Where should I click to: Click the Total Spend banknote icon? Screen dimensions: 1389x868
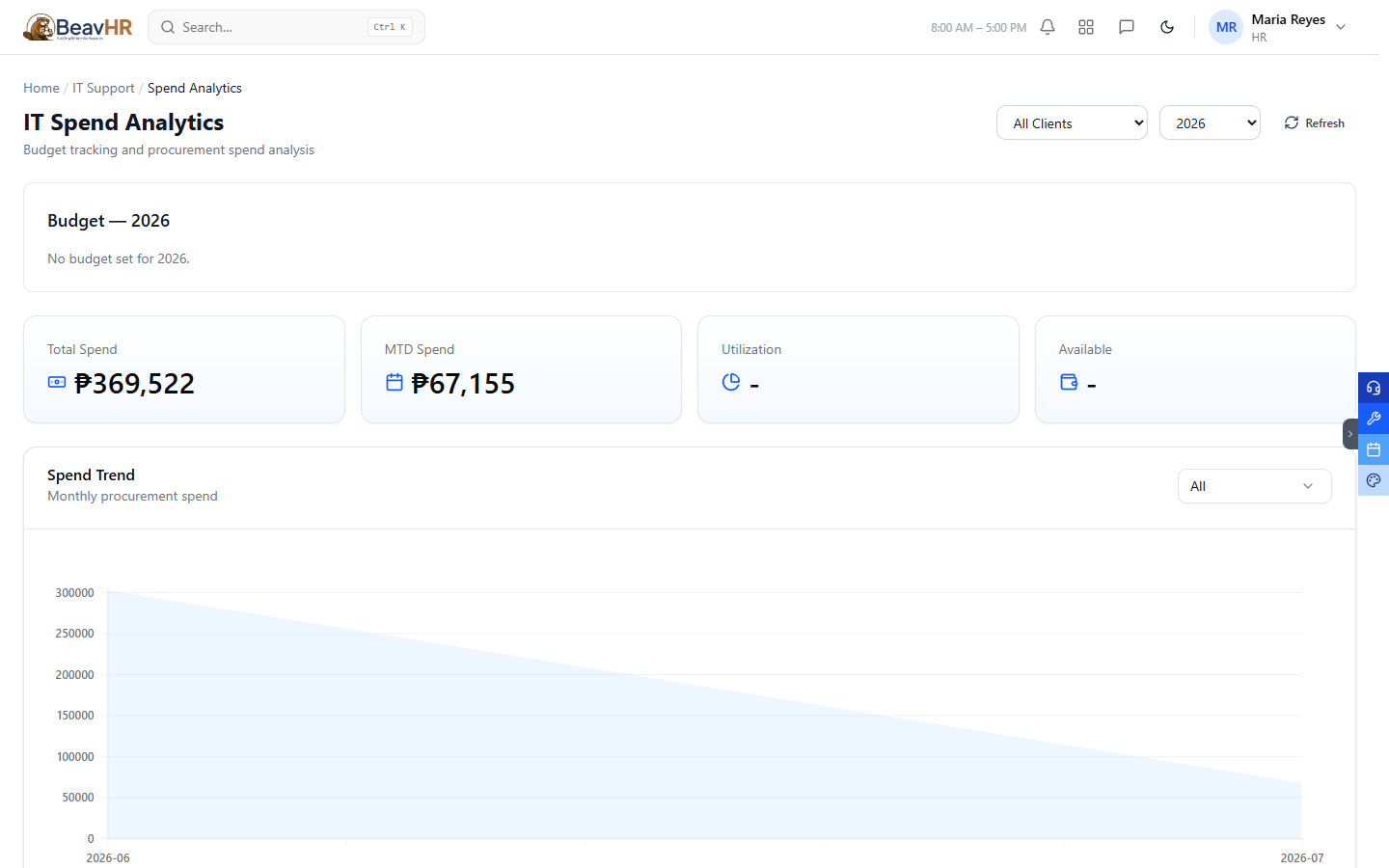click(x=57, y=382)
